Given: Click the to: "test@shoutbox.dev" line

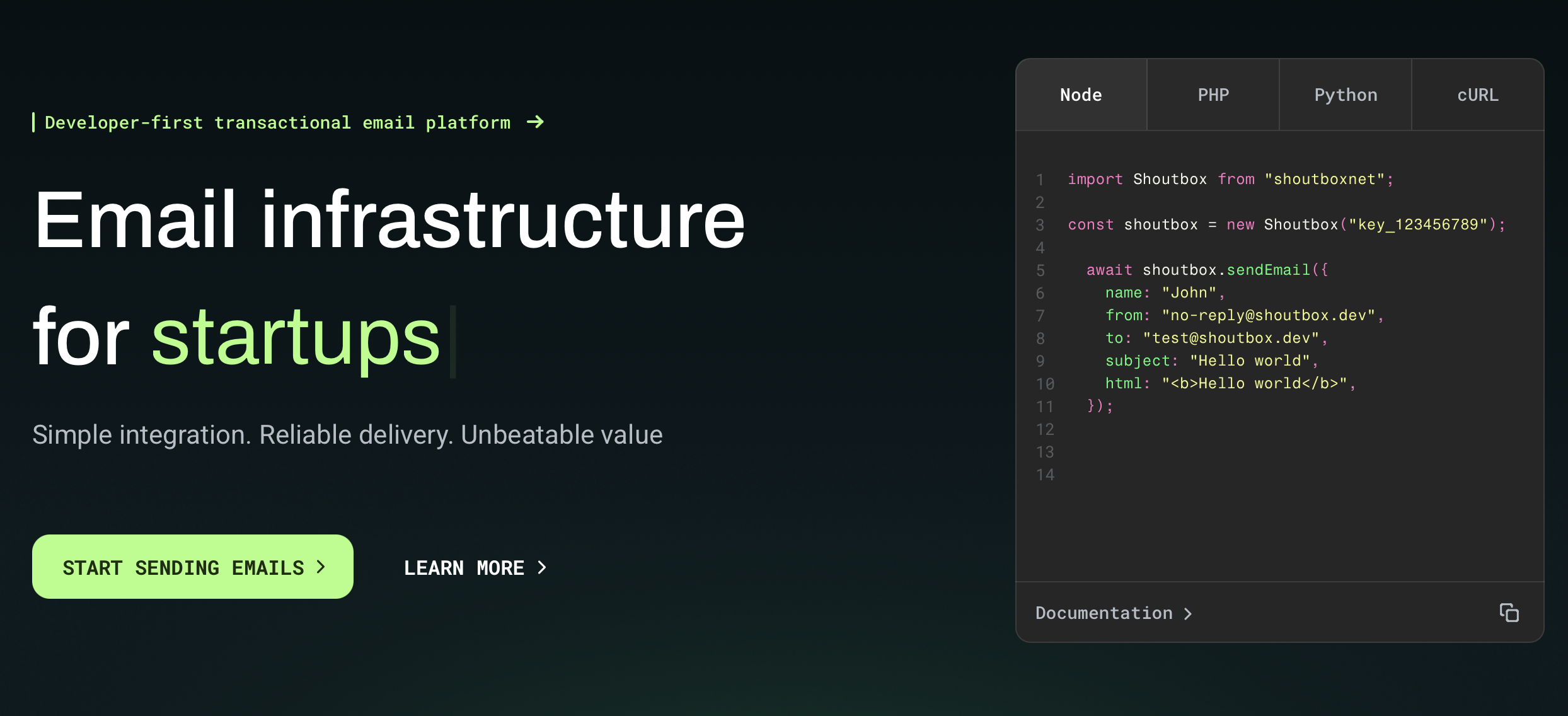Looking at the screenshot, I should [x=1217, y=338].
